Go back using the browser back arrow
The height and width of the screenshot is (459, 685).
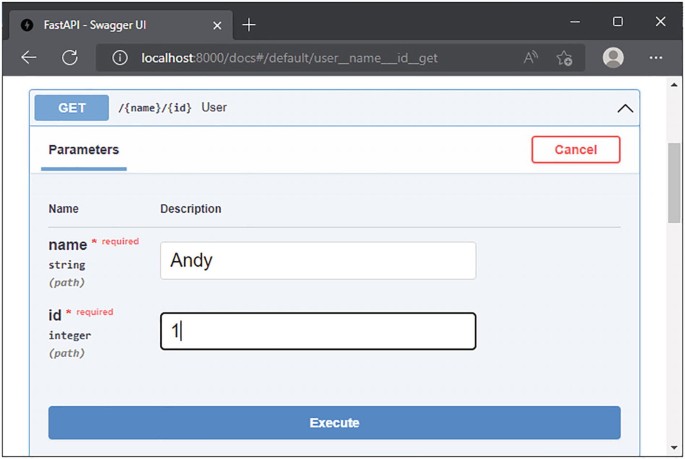pos(29,58)
